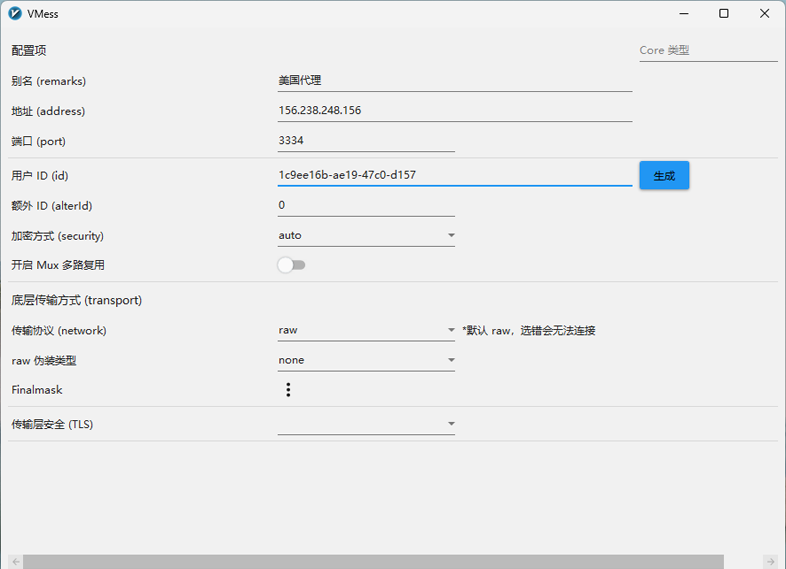
Task: Click the 用户 ID (id) label
Action: click(x=40, y=176)
